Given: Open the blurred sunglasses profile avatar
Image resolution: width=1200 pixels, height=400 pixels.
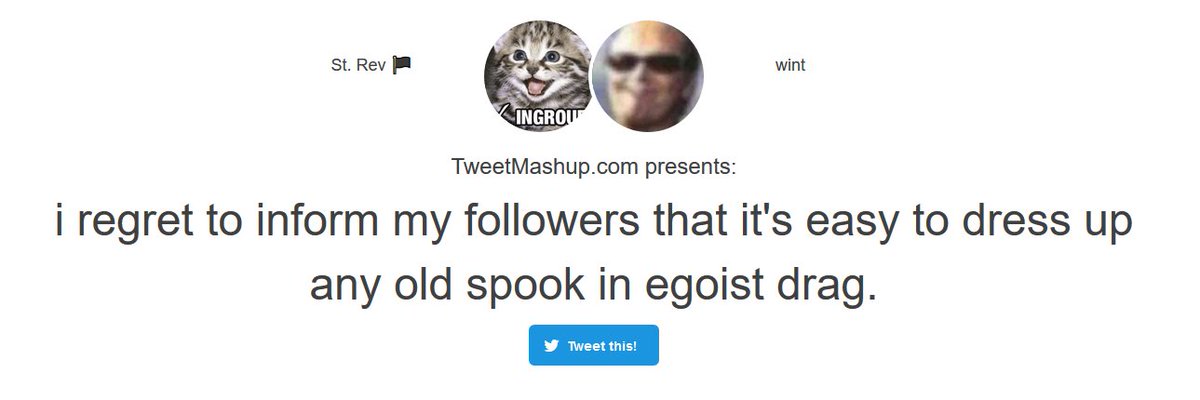Looking at the screenshot, I should 648,76.
